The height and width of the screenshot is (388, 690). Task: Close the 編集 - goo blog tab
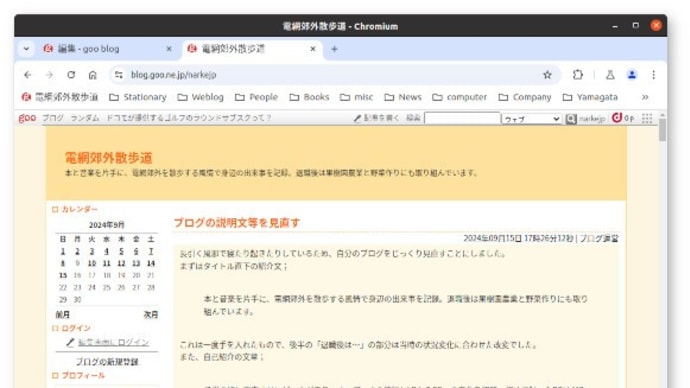tap(169, 49)
